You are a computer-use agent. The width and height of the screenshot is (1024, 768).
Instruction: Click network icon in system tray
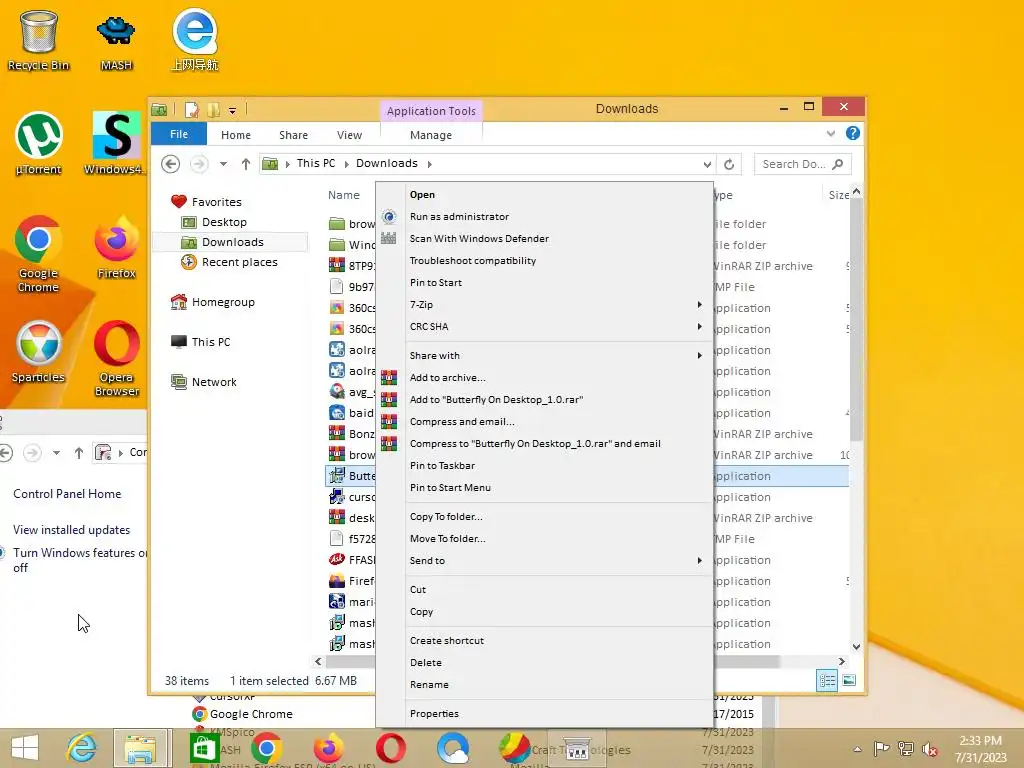pyautogui.click(x=905, y=749)
